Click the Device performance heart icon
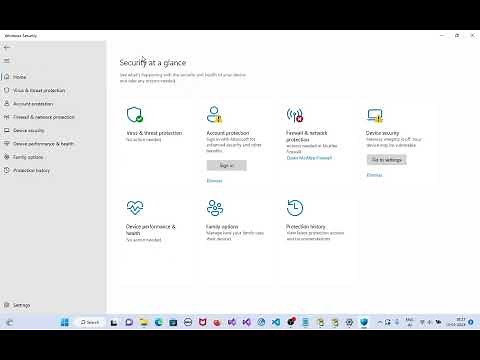 coord(135,208)
